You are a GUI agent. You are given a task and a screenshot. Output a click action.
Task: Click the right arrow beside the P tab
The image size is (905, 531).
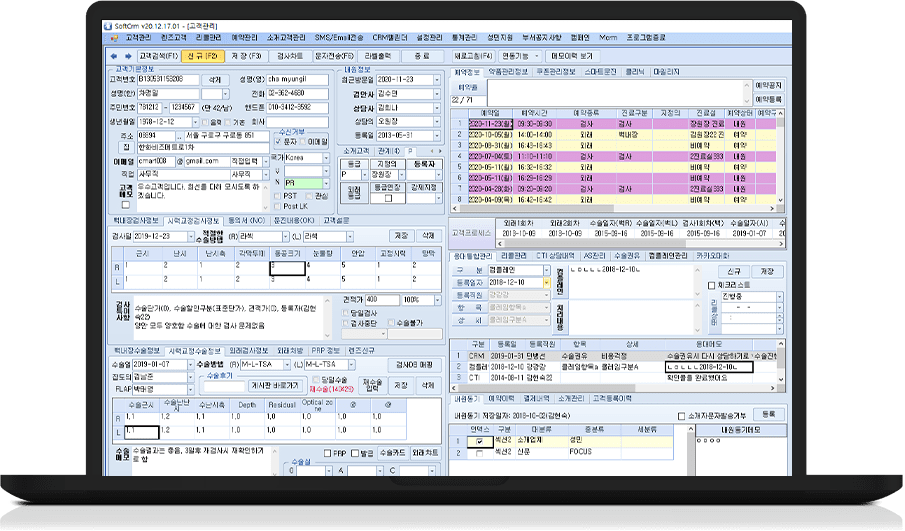pyautogui.click(x=439, y=151)
